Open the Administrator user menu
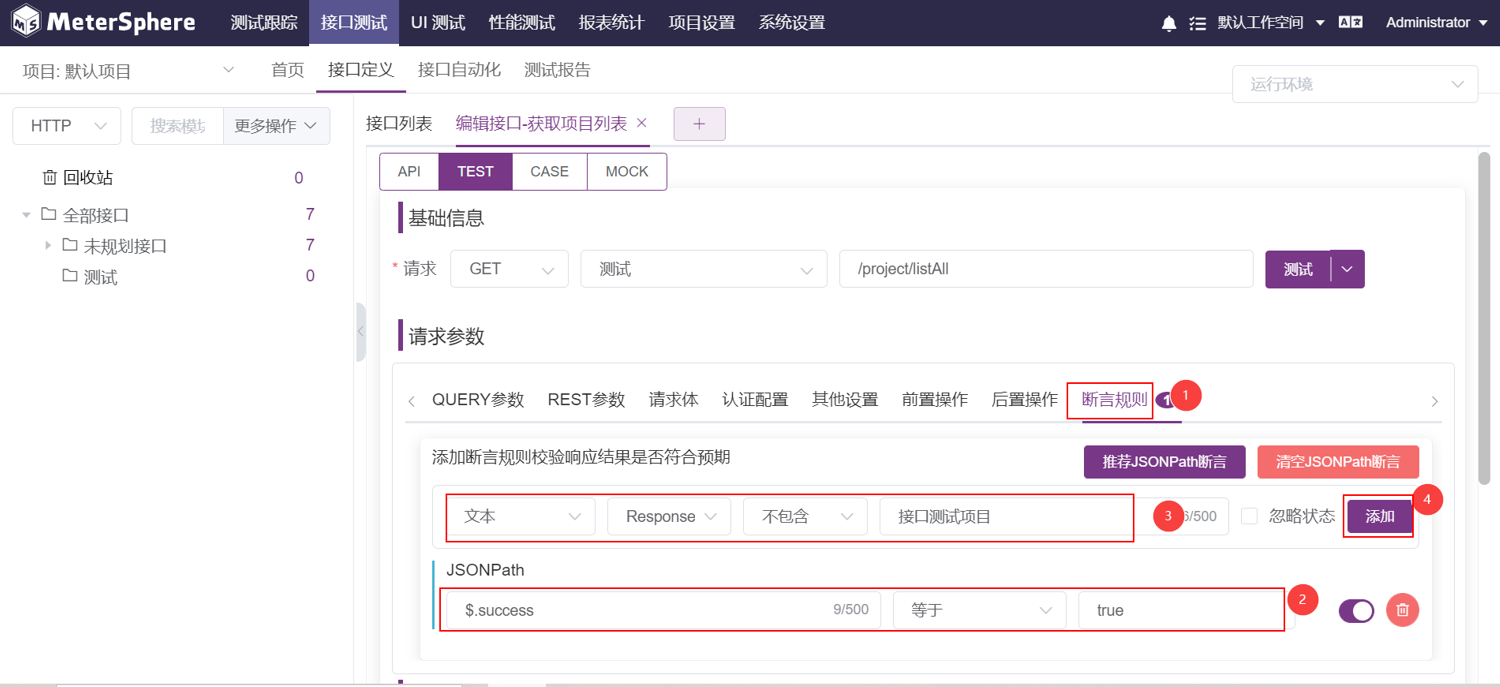This screenshot has height=687, width=1500. [1436, 23]
